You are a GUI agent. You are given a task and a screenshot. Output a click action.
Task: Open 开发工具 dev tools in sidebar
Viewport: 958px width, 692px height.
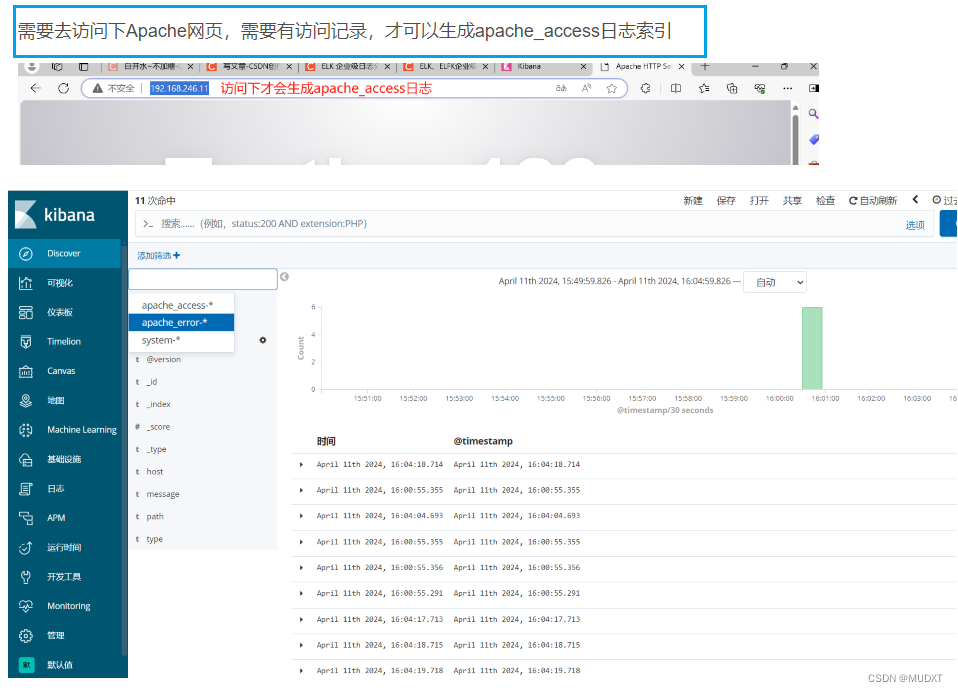point(64,576)
